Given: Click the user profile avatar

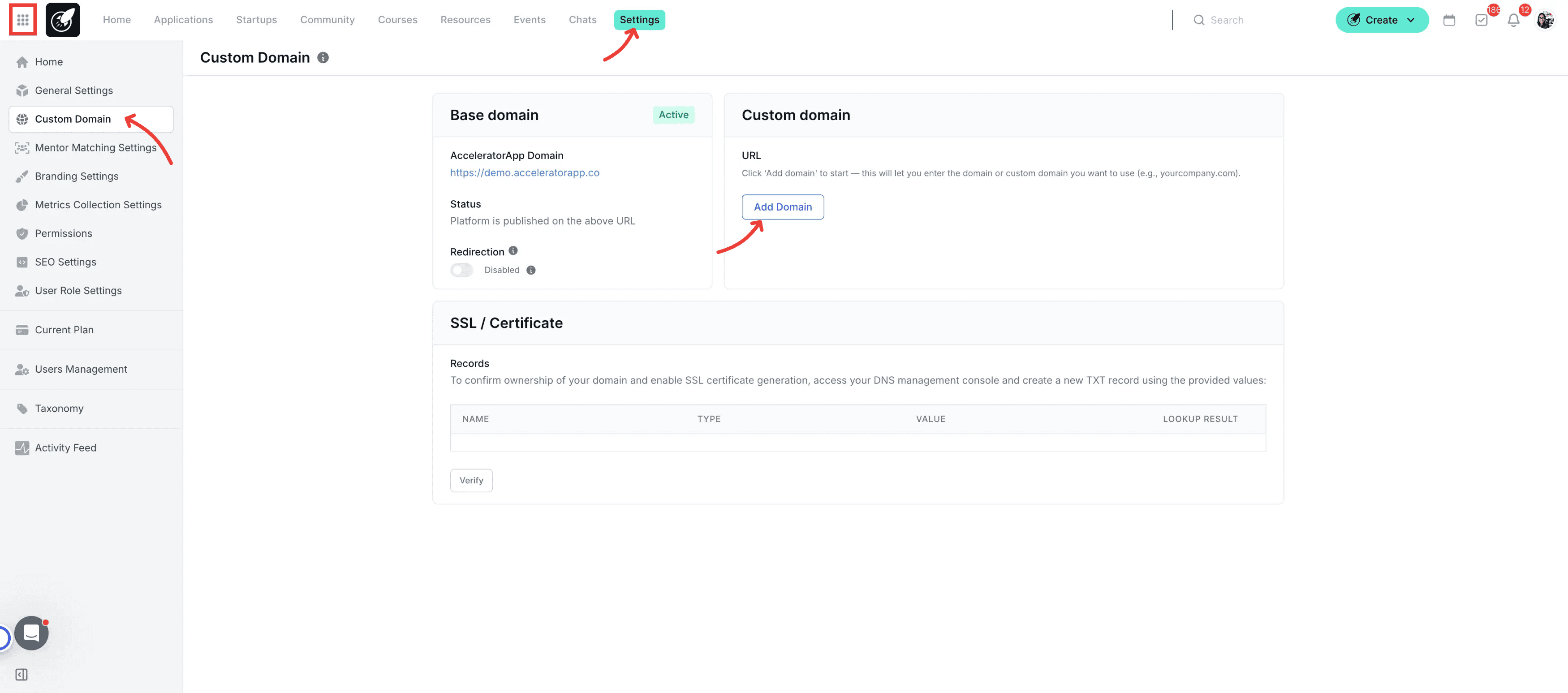Looking at the screenshot, I should (1545, 20).
